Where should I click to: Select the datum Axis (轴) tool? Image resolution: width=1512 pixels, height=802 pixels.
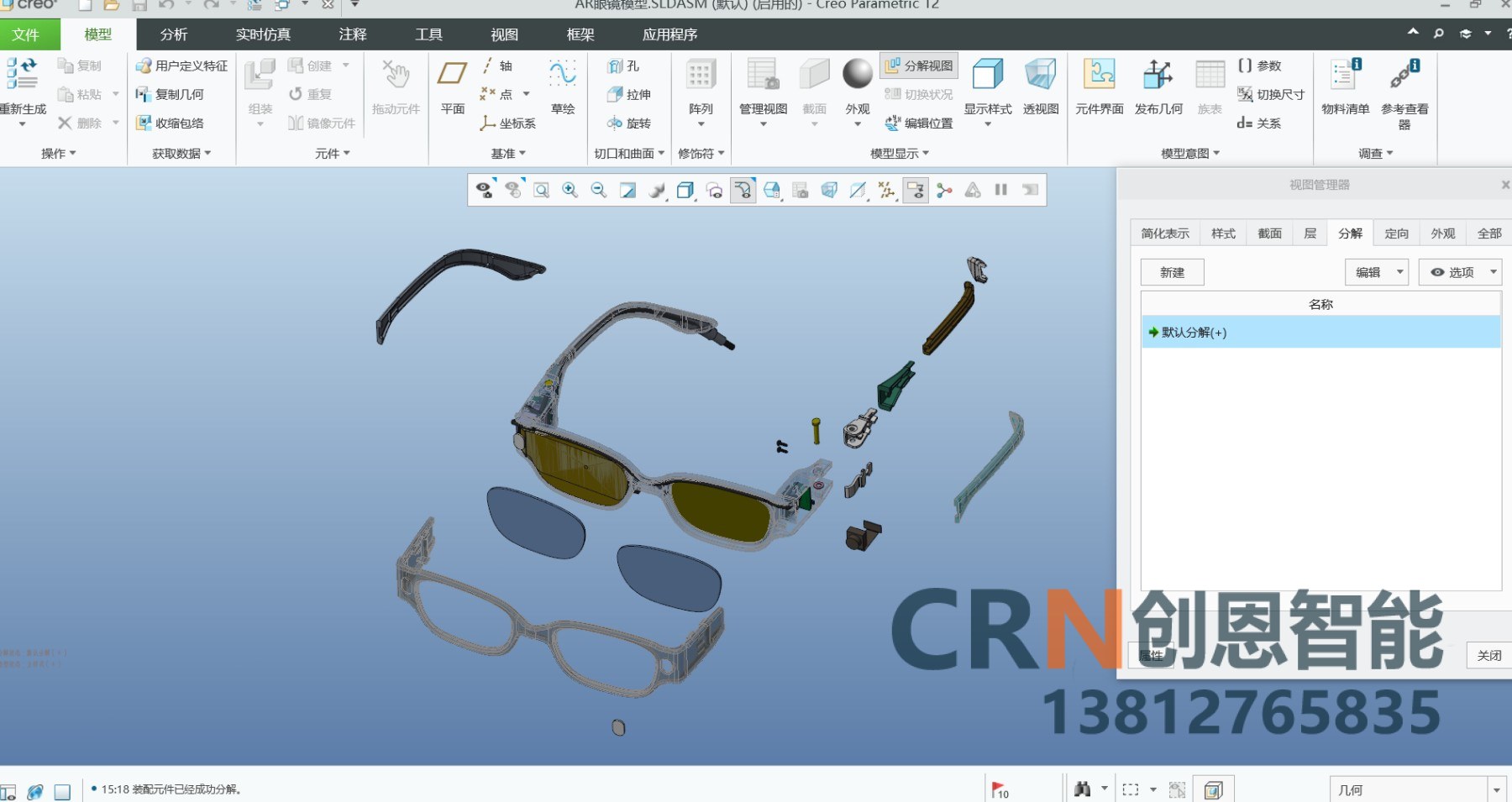[496, 66]
